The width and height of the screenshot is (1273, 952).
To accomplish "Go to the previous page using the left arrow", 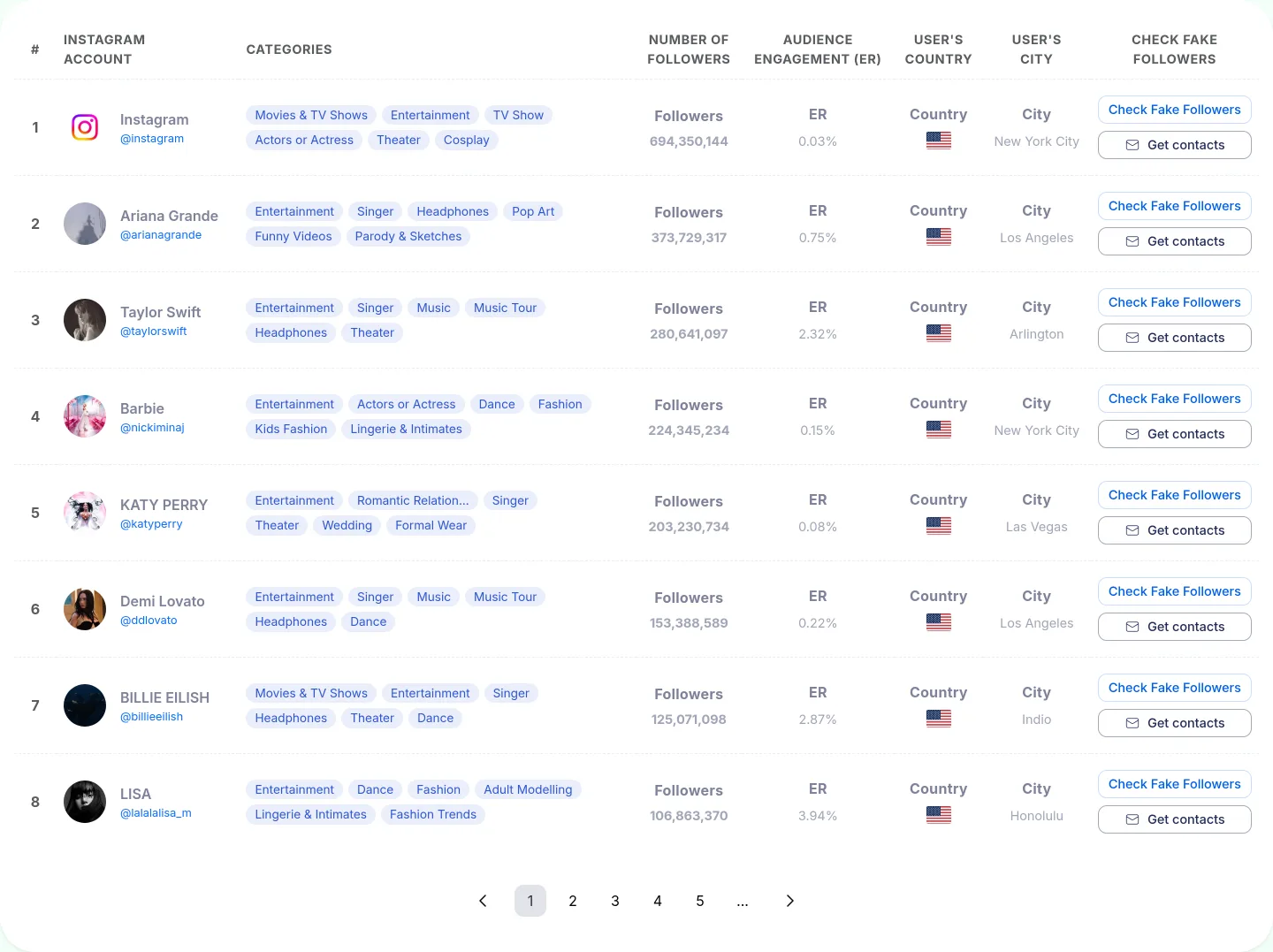I will [483, 901].
